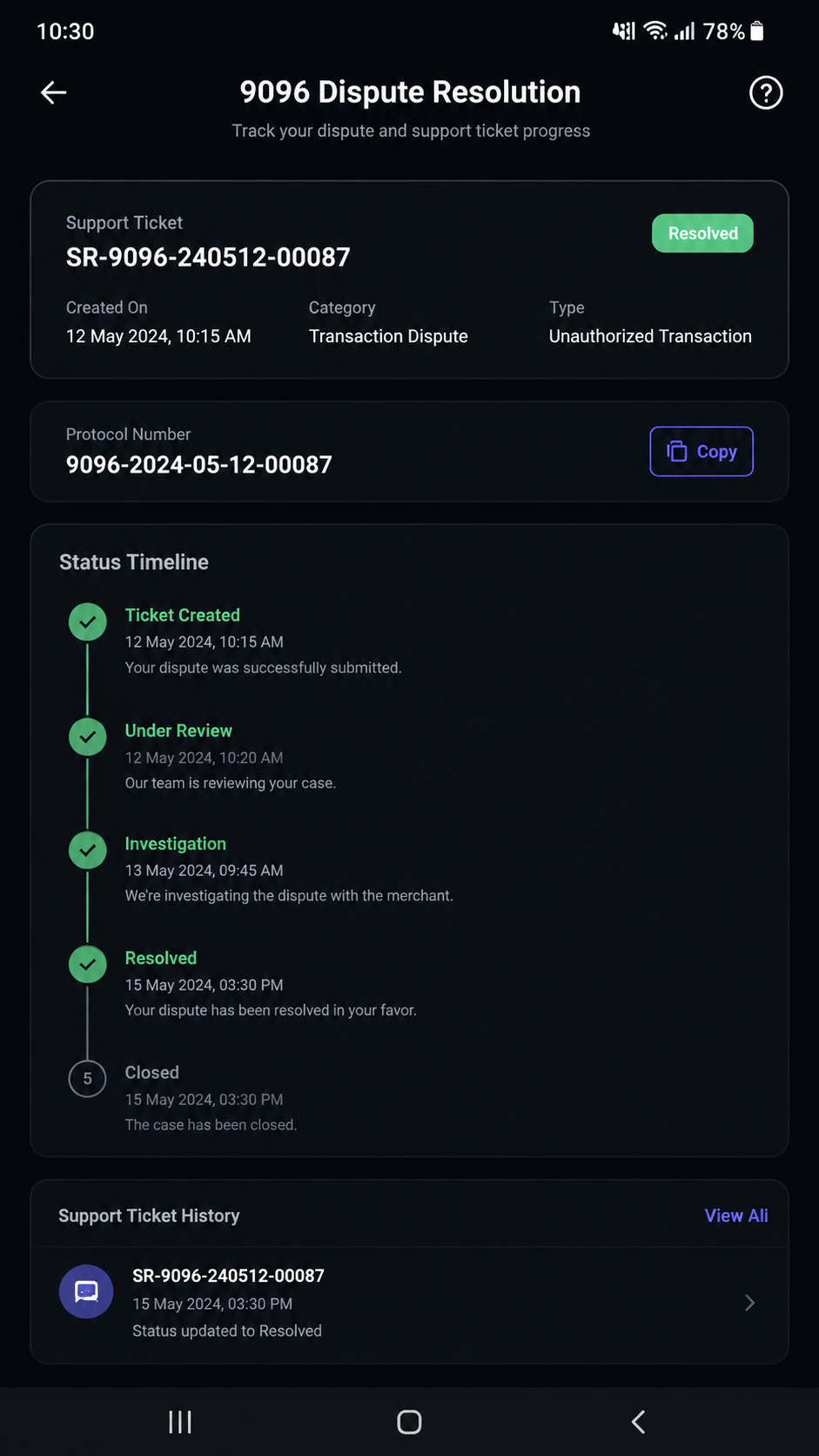Open Android recent apps button
The image size is (819, 1456).
coord(180,1422)
